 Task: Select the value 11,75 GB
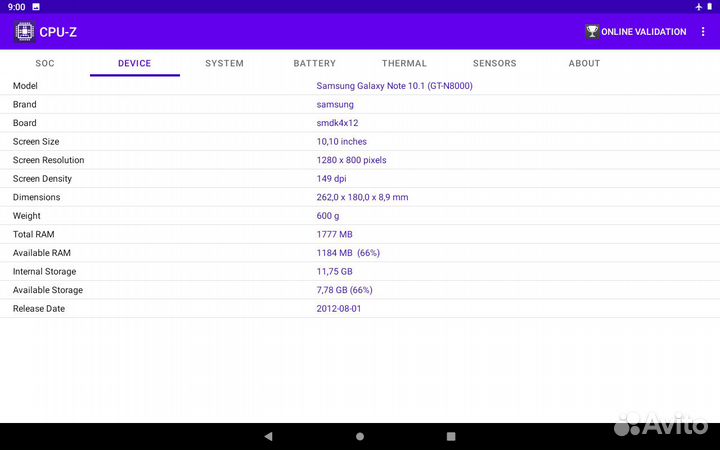335,272
